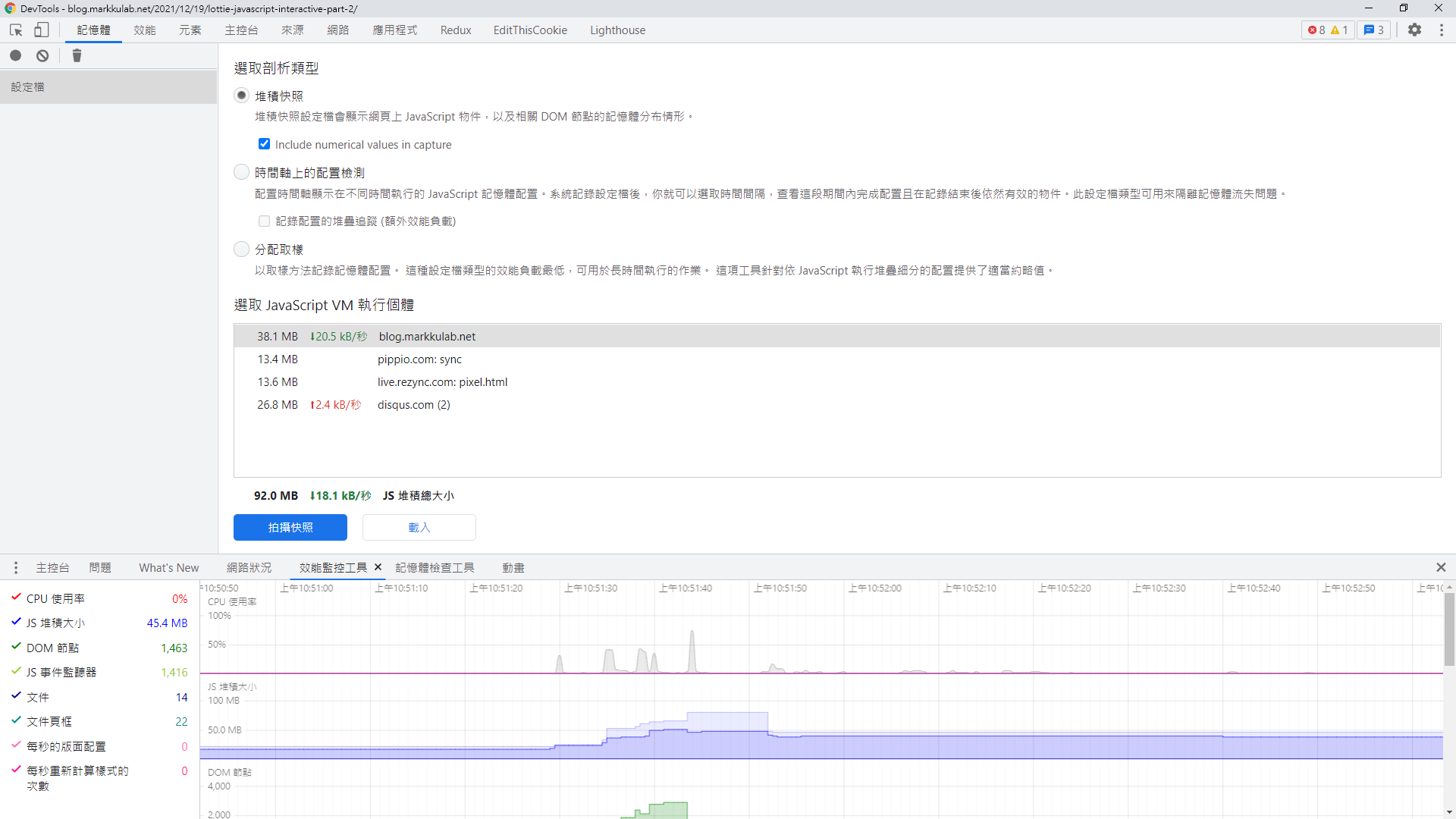Switch to the Lighthouse tab
Image resolution: width=1456 pixels, height=819 pixels.
[x=617, y=30]
